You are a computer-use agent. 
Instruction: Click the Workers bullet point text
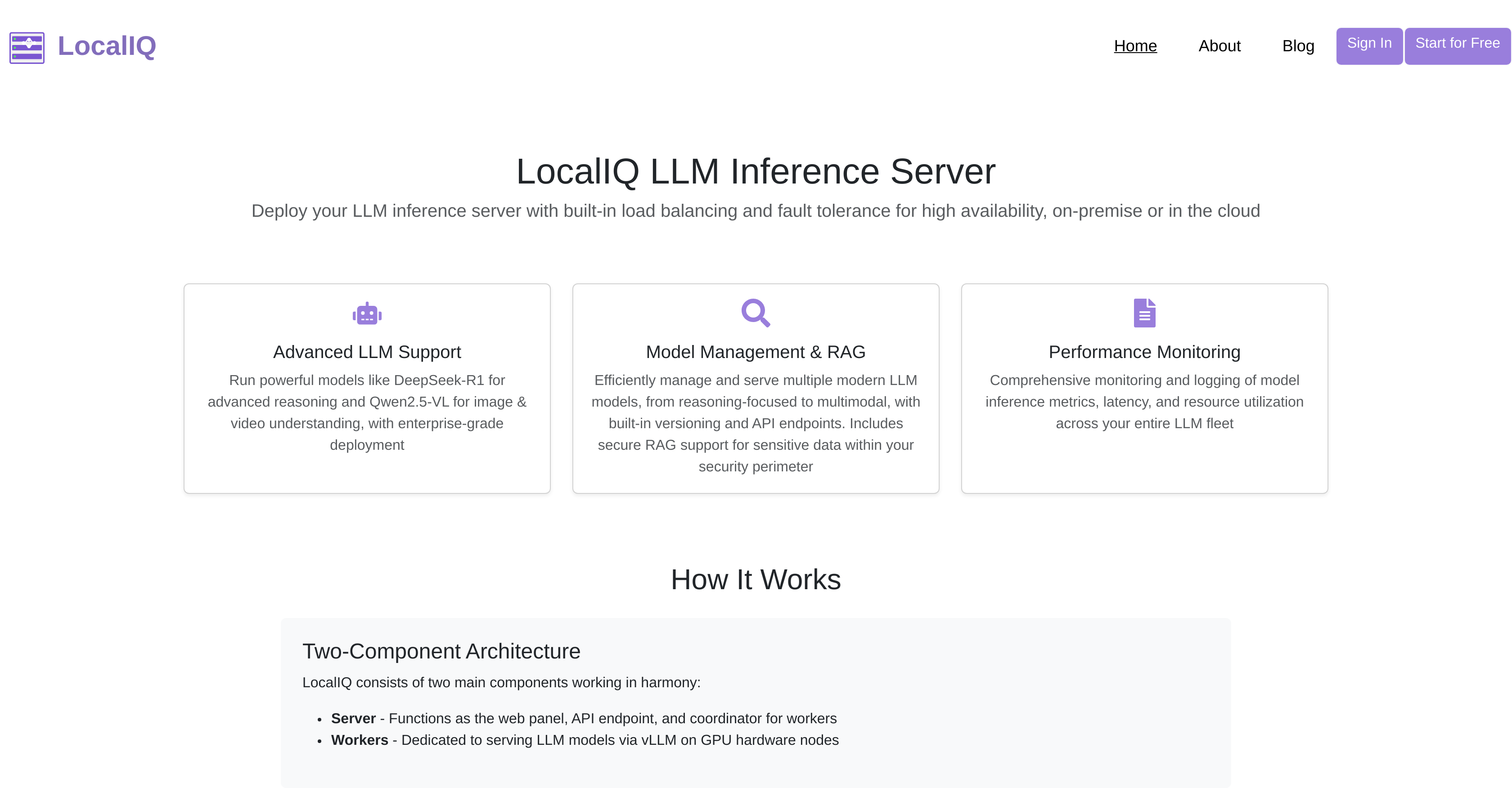[585, 740]
